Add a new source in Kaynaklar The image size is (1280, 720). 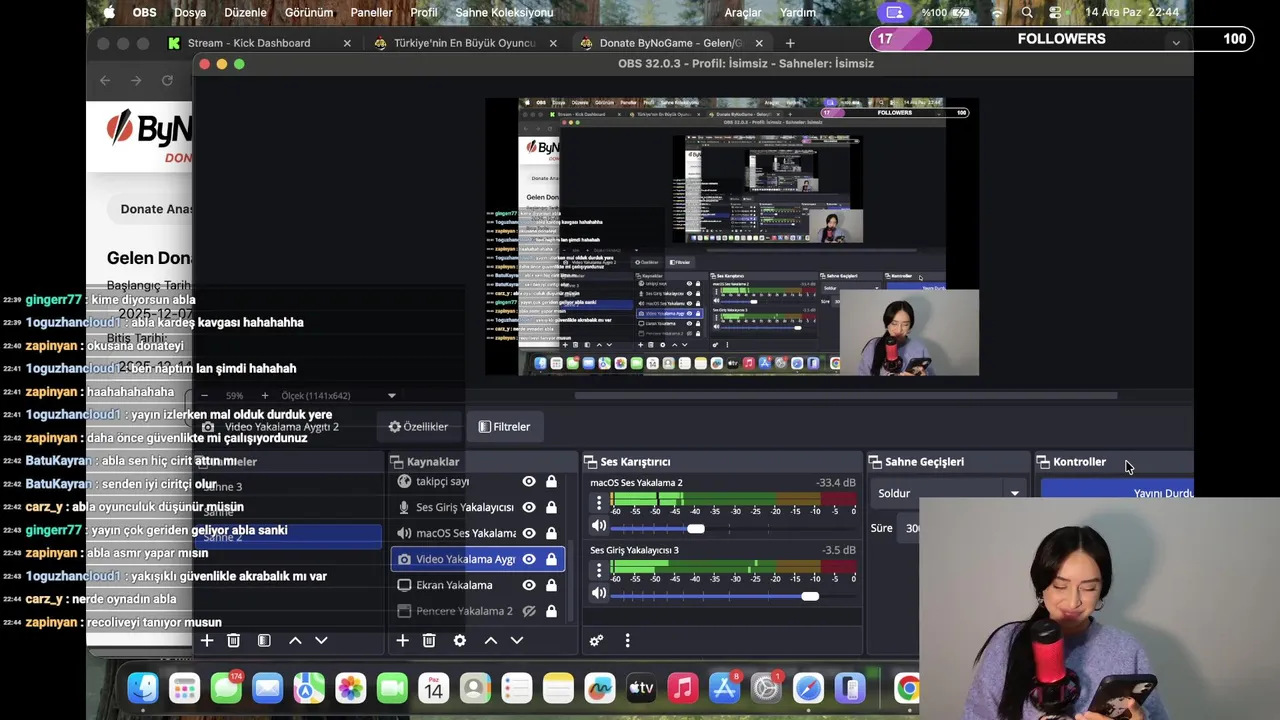click(402, 640)
